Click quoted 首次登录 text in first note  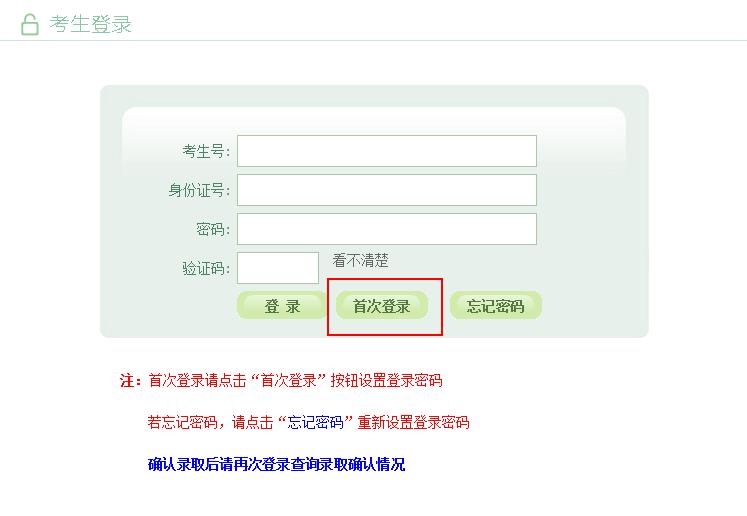(289, 381)
